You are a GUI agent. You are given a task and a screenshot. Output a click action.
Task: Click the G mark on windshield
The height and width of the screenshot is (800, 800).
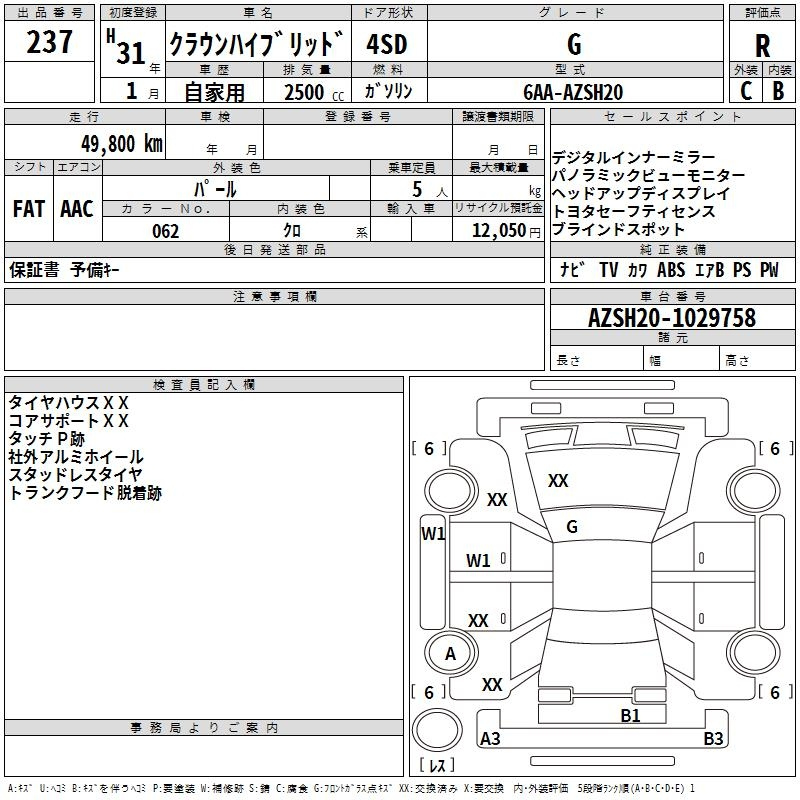[x=572, y=527]
